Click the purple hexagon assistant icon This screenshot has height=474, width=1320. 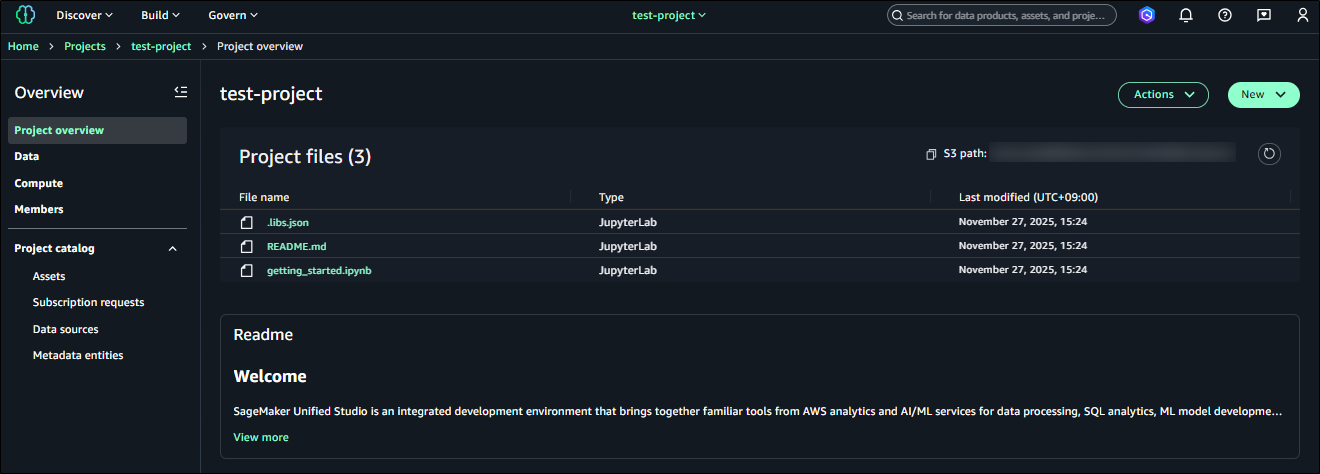click(1147, 15)
